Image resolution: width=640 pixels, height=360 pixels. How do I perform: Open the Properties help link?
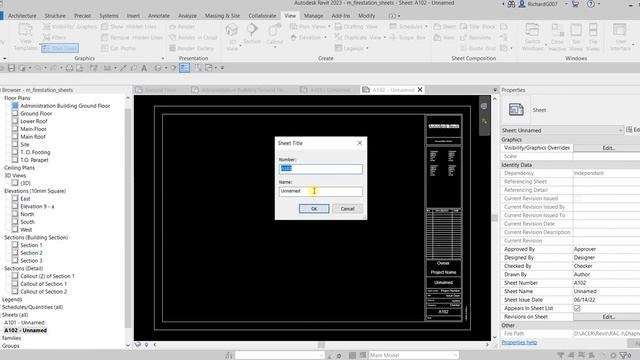[519, 342]
